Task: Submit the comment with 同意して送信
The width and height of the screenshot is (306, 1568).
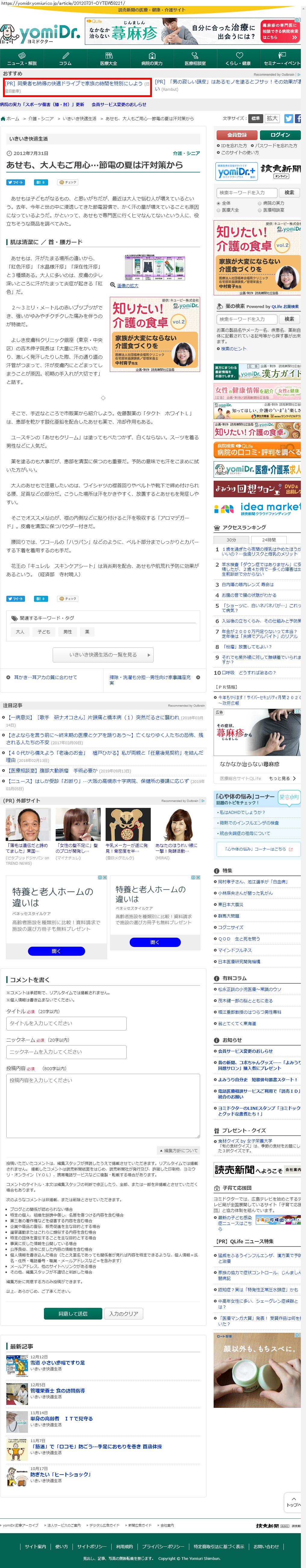Action: click(73, 1314)
